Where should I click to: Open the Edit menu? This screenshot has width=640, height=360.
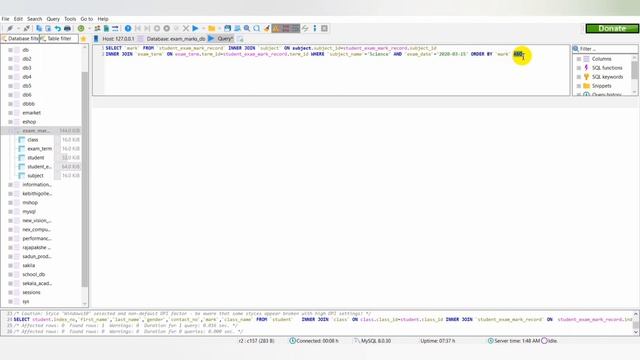[x=18, y=19]
